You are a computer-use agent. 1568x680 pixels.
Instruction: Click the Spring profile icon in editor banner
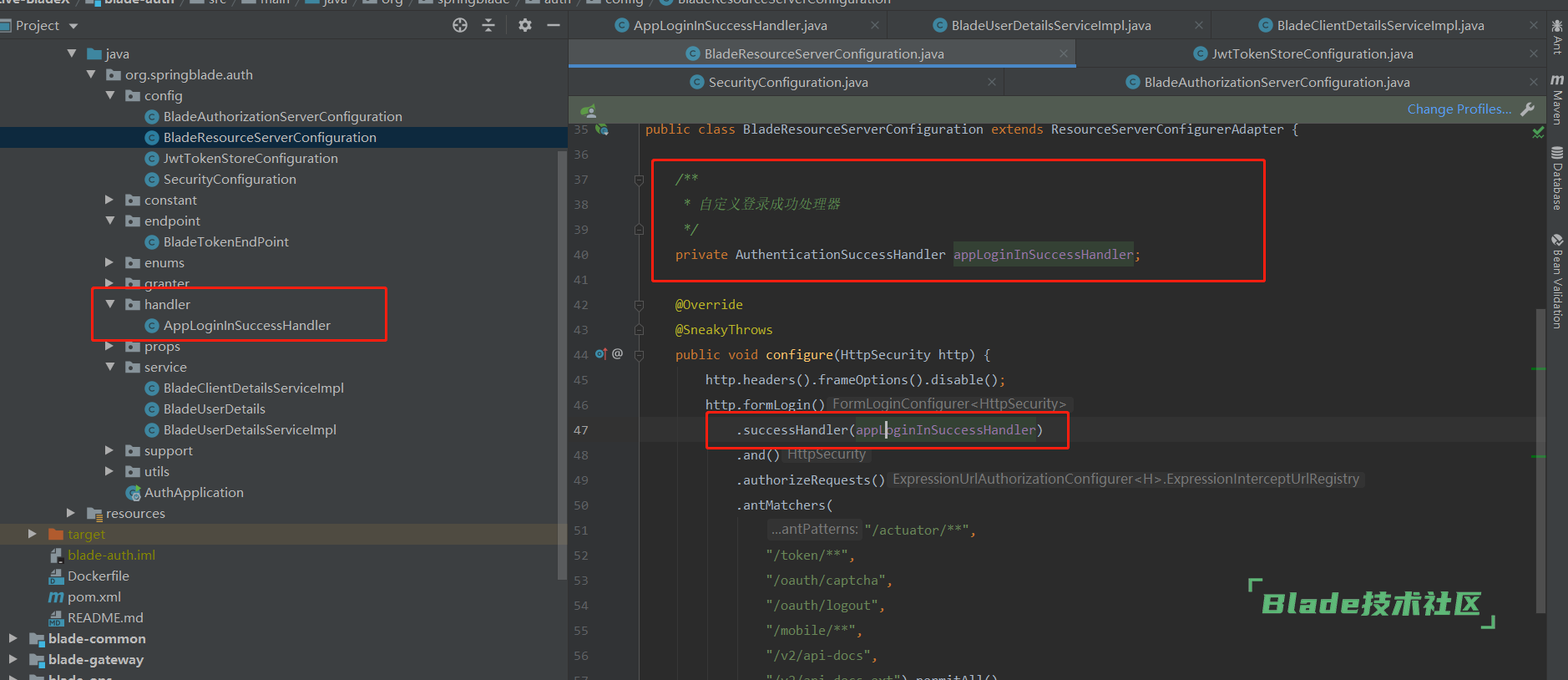click(x=589, y=110)
